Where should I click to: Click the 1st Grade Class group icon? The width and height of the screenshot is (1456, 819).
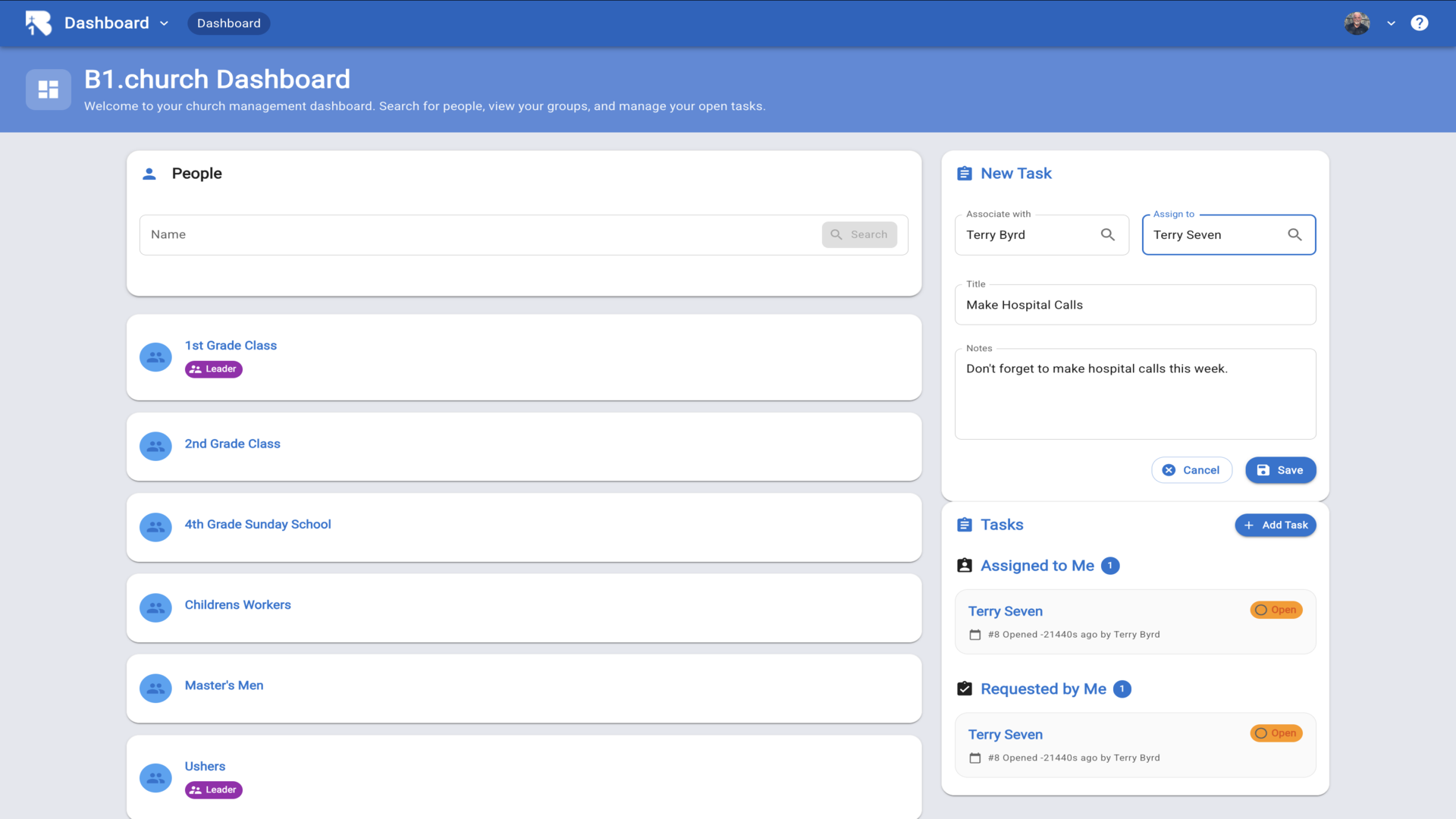(155, 357)
